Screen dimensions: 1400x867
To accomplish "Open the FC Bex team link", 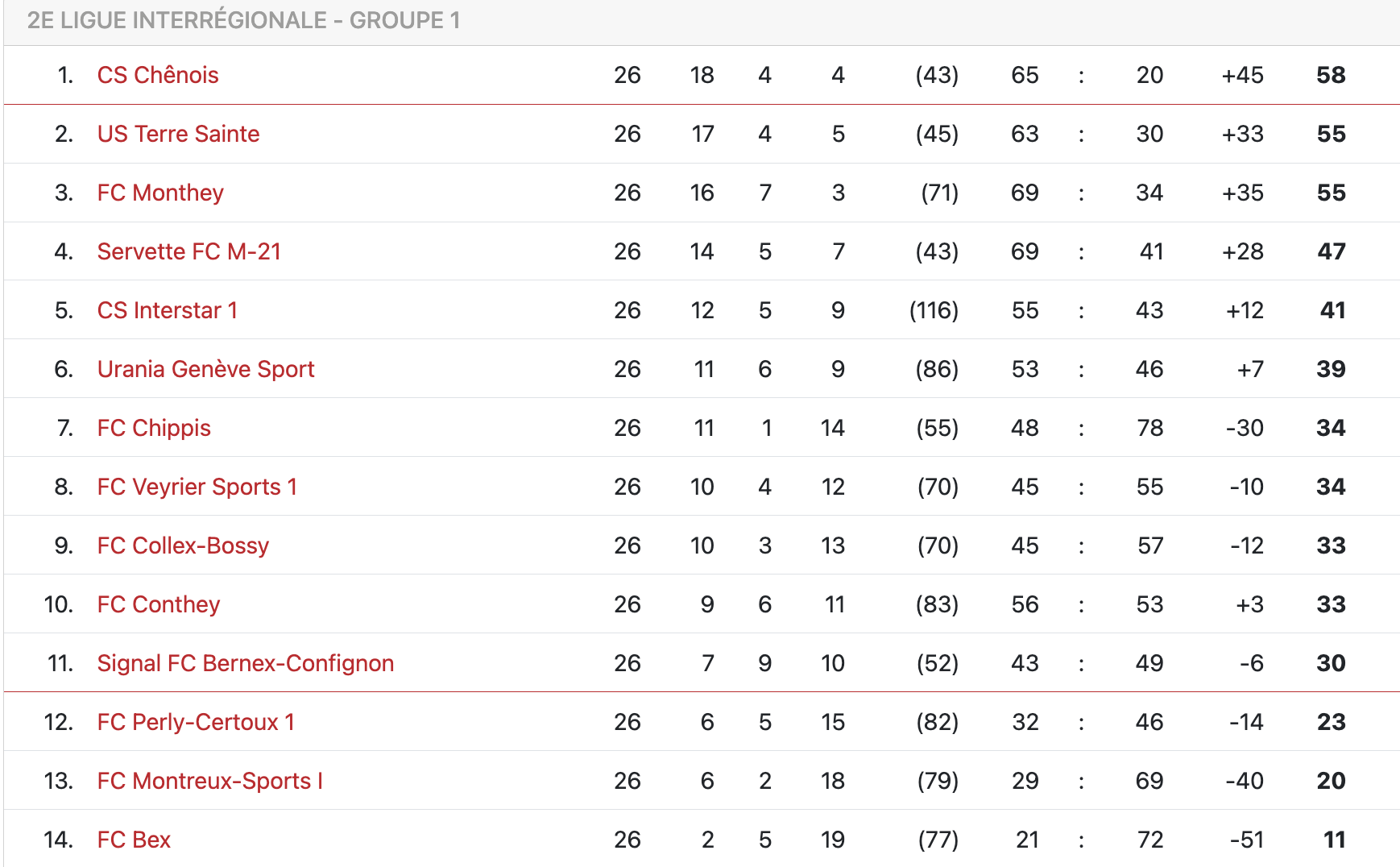I will 134,840.
